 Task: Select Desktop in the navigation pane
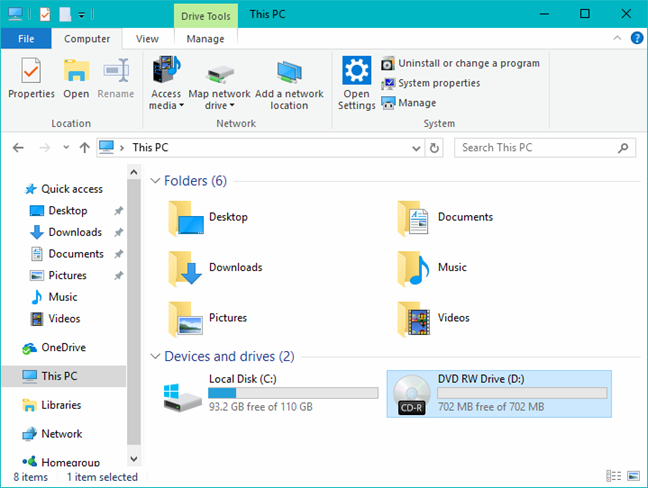(59, 211)
